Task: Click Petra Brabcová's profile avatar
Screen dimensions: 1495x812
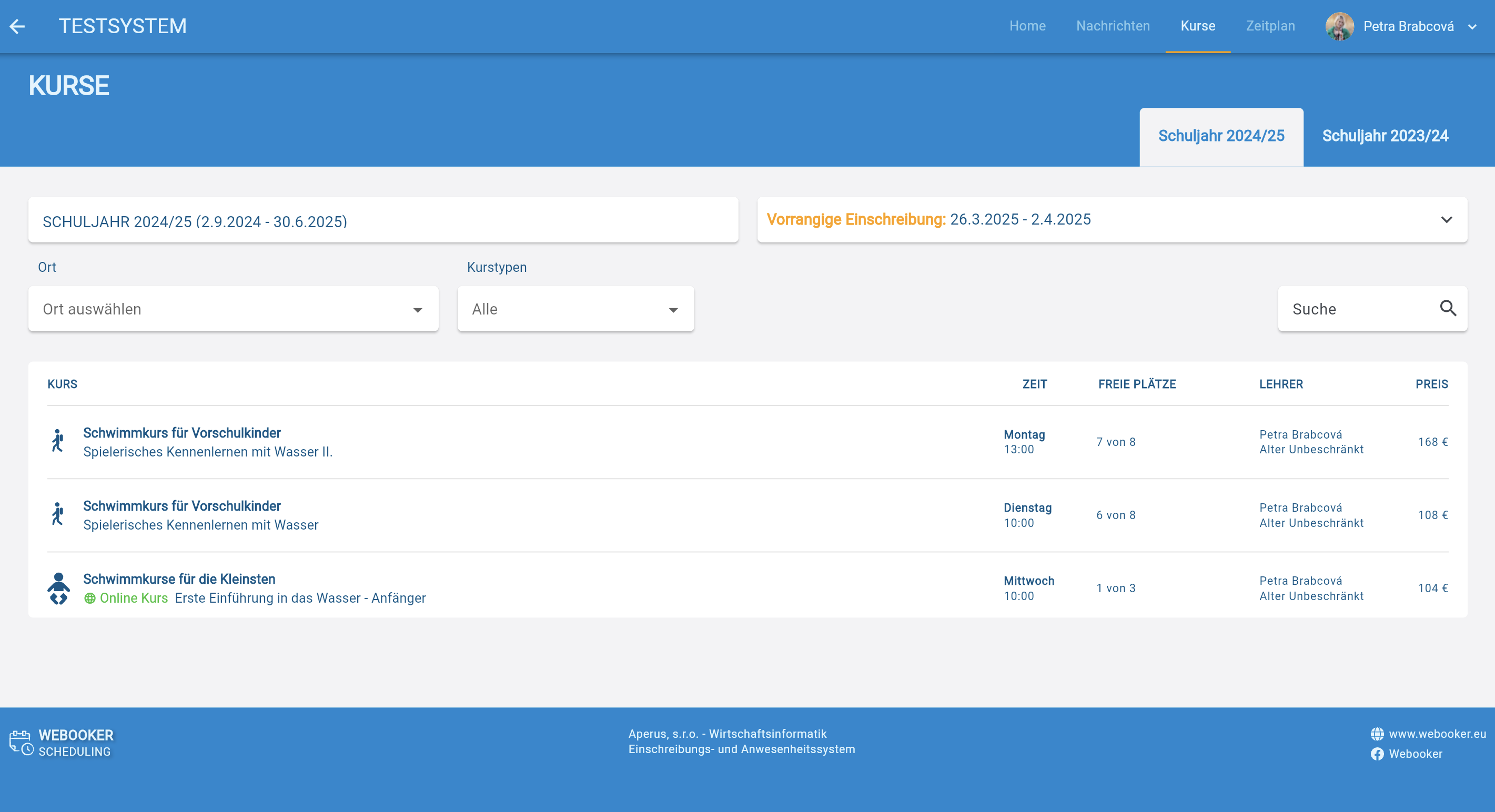Action: tap(1339, 26)
